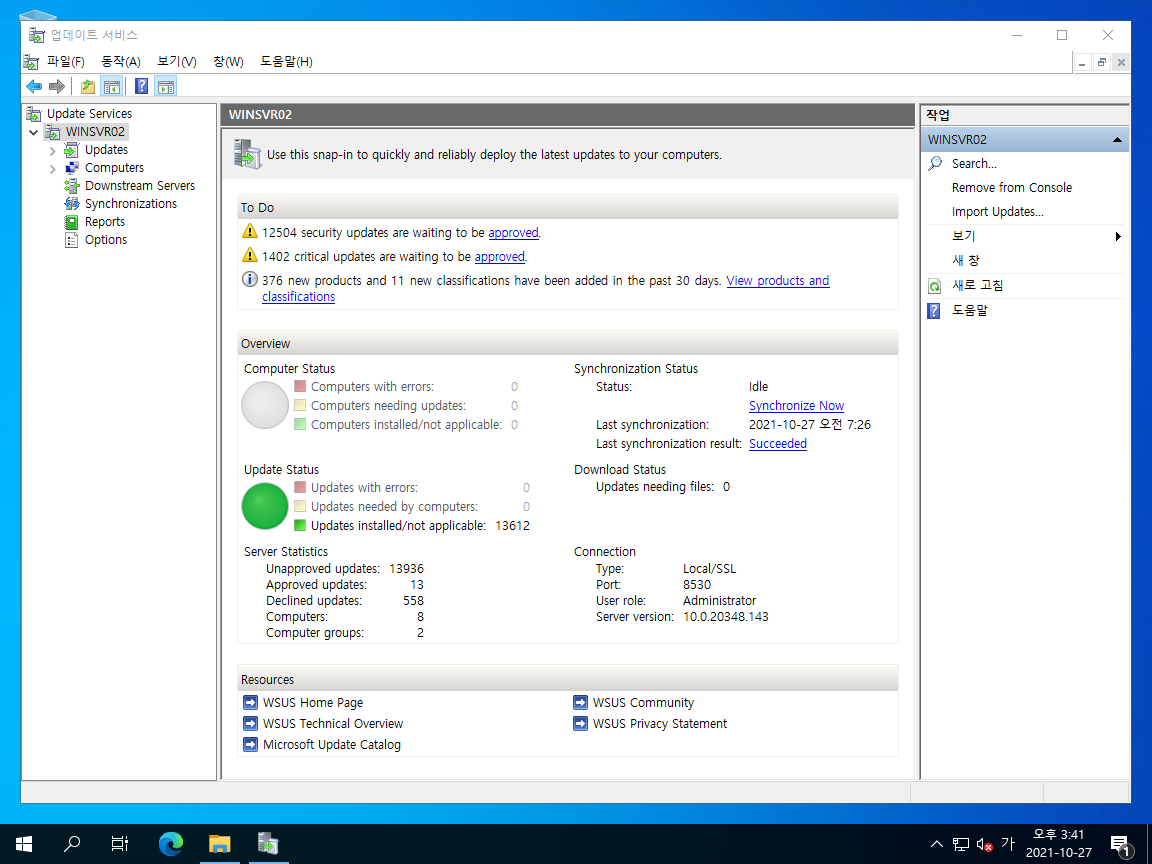The image size is (1152, 864).
Task: Open the Windows Start menu
Action: tap(24, 843)
